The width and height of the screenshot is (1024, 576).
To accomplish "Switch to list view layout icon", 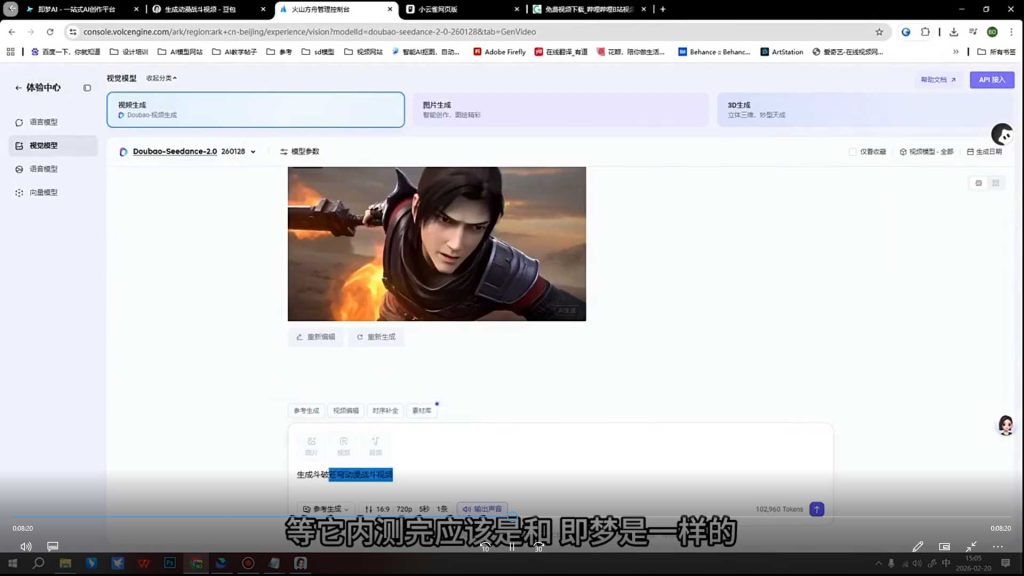I will point(978,184).
